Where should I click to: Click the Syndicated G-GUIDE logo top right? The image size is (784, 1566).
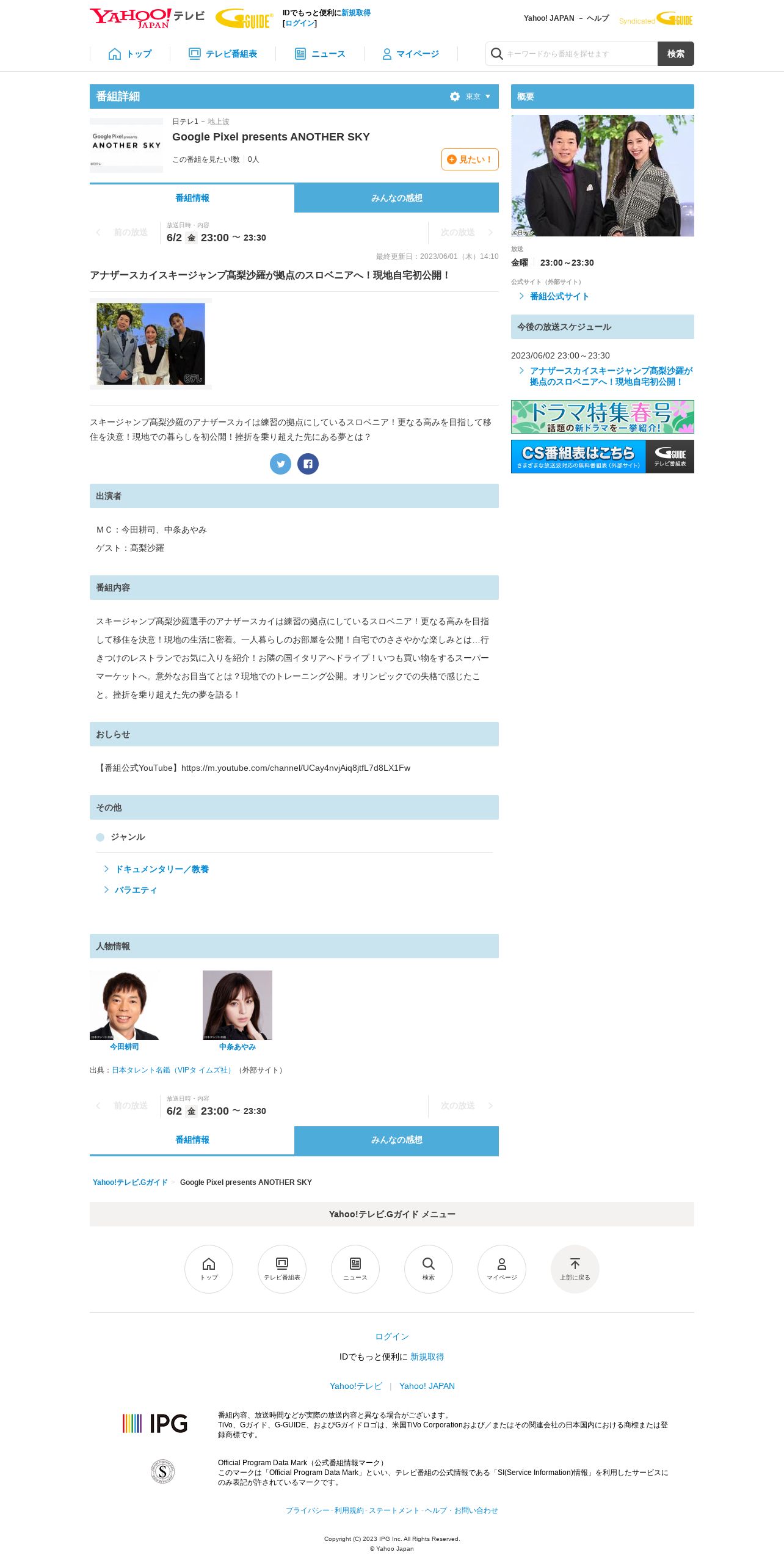(656, 19)
